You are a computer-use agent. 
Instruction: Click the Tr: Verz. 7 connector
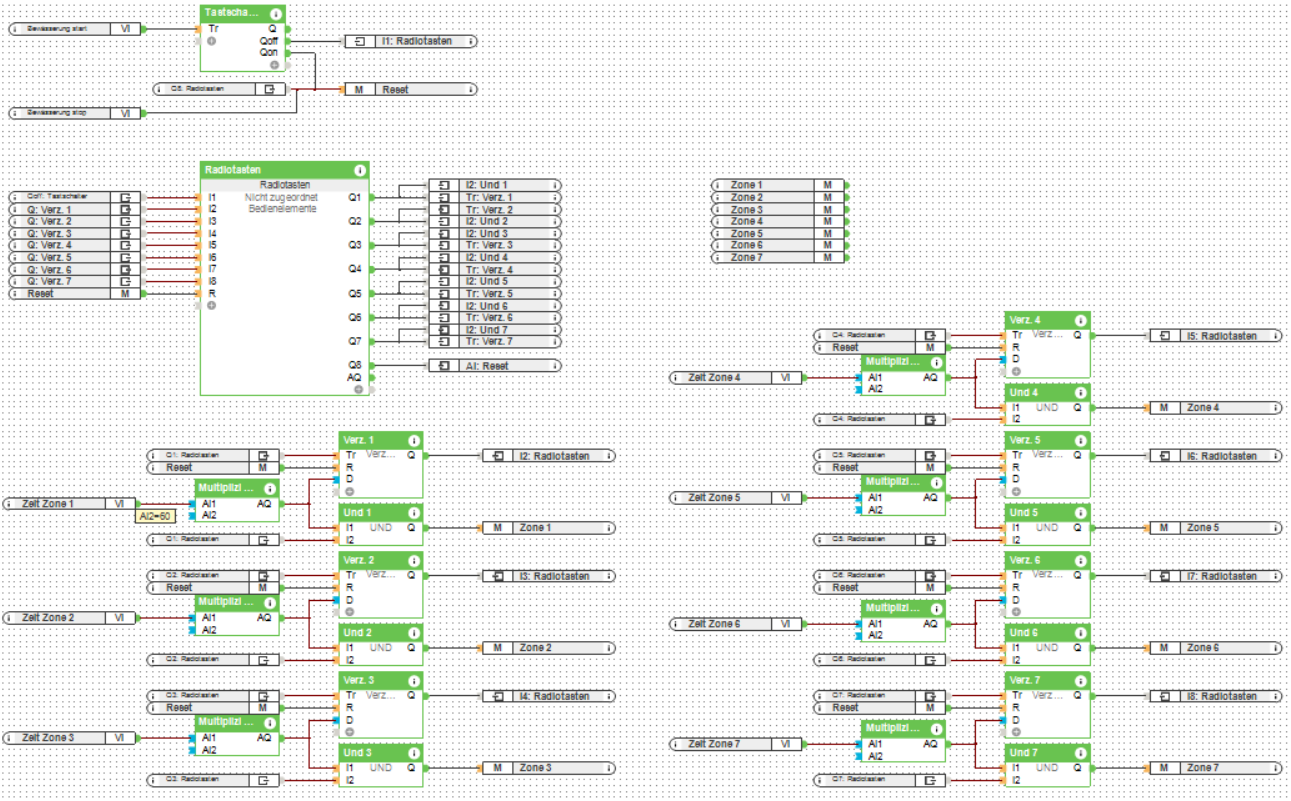point(495,341)
